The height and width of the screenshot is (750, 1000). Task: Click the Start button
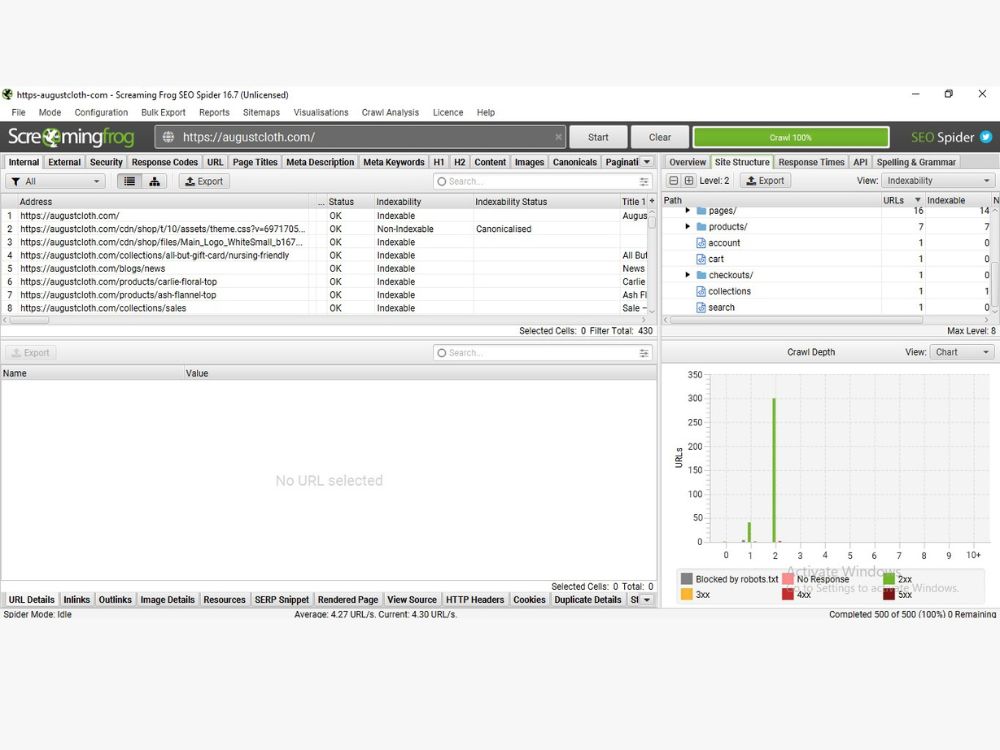(x=598, y=137)
